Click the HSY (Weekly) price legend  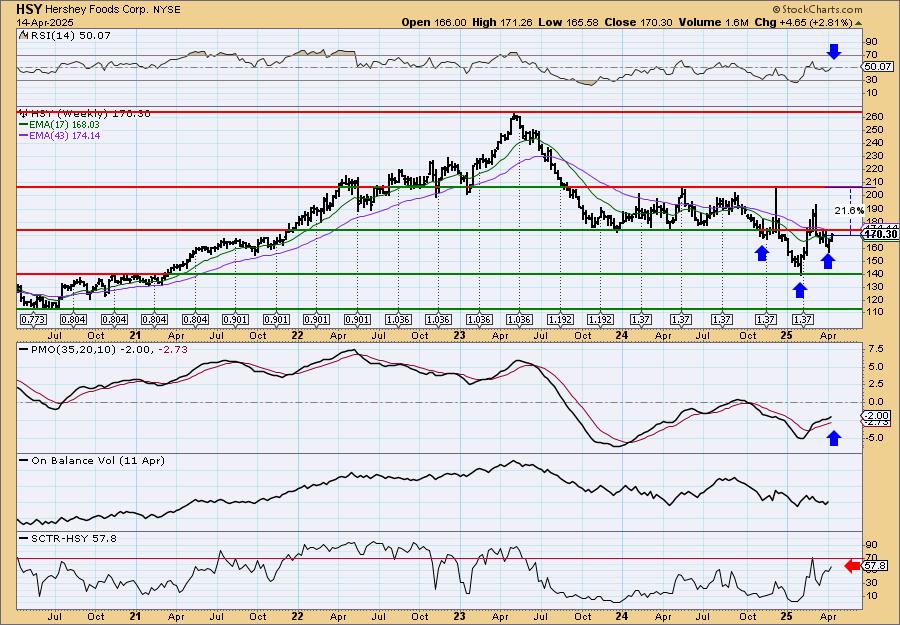tap(84, 114)
